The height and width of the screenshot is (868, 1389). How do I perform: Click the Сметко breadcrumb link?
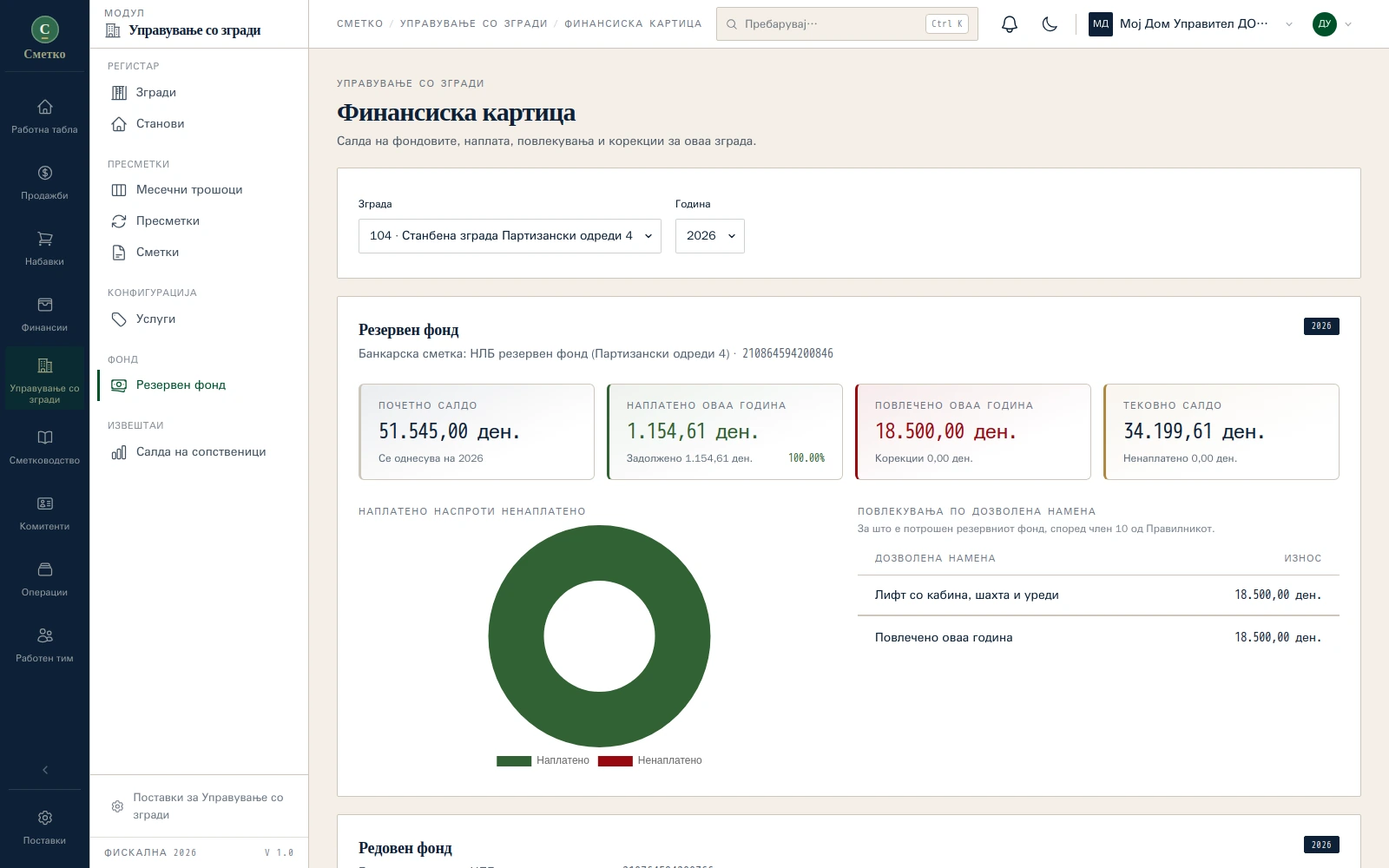coord(359,24)
